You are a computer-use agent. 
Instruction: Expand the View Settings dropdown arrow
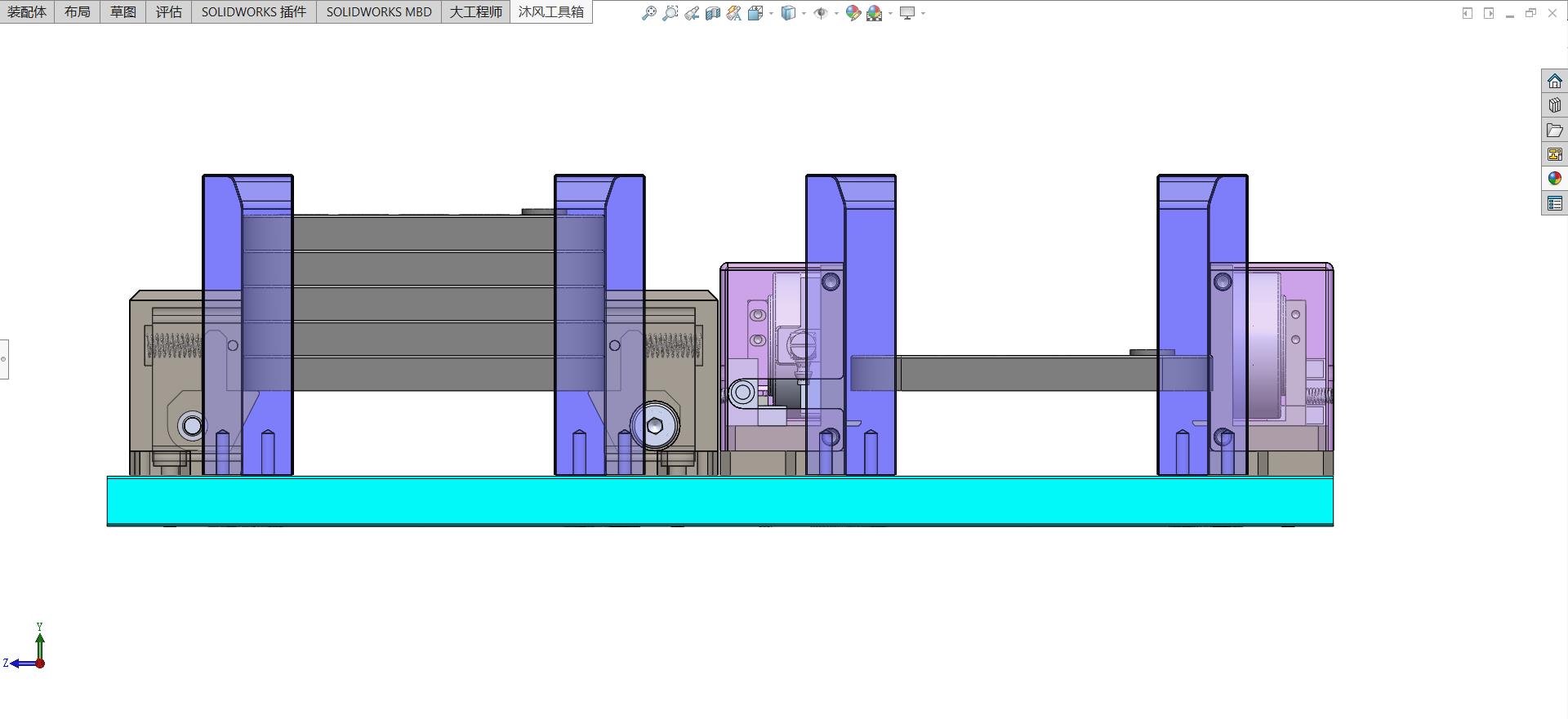coord(923,13)
